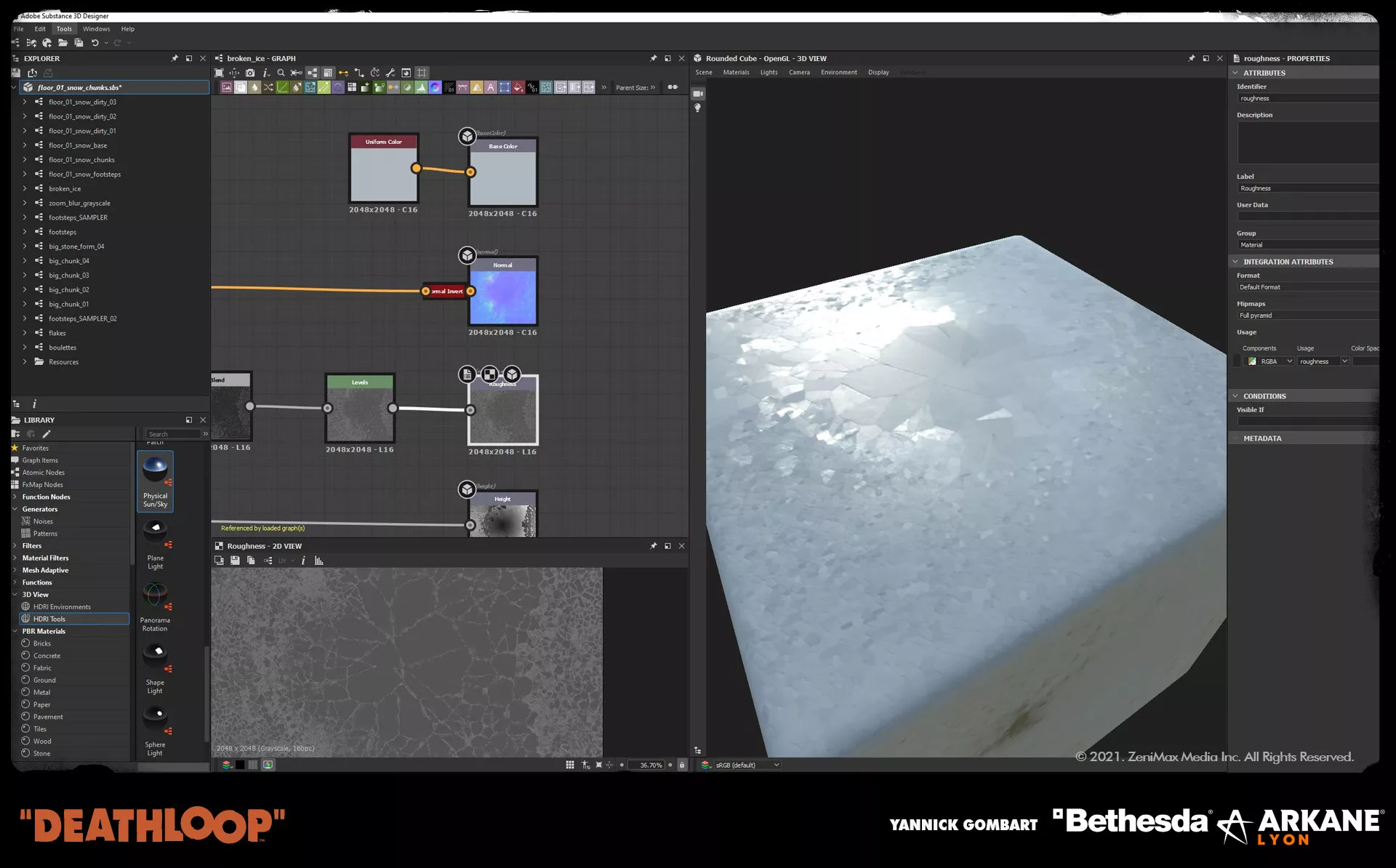Click the camera screenshot icon in graph toolbar
The image size is (1396, 868).
click(250, 73)
